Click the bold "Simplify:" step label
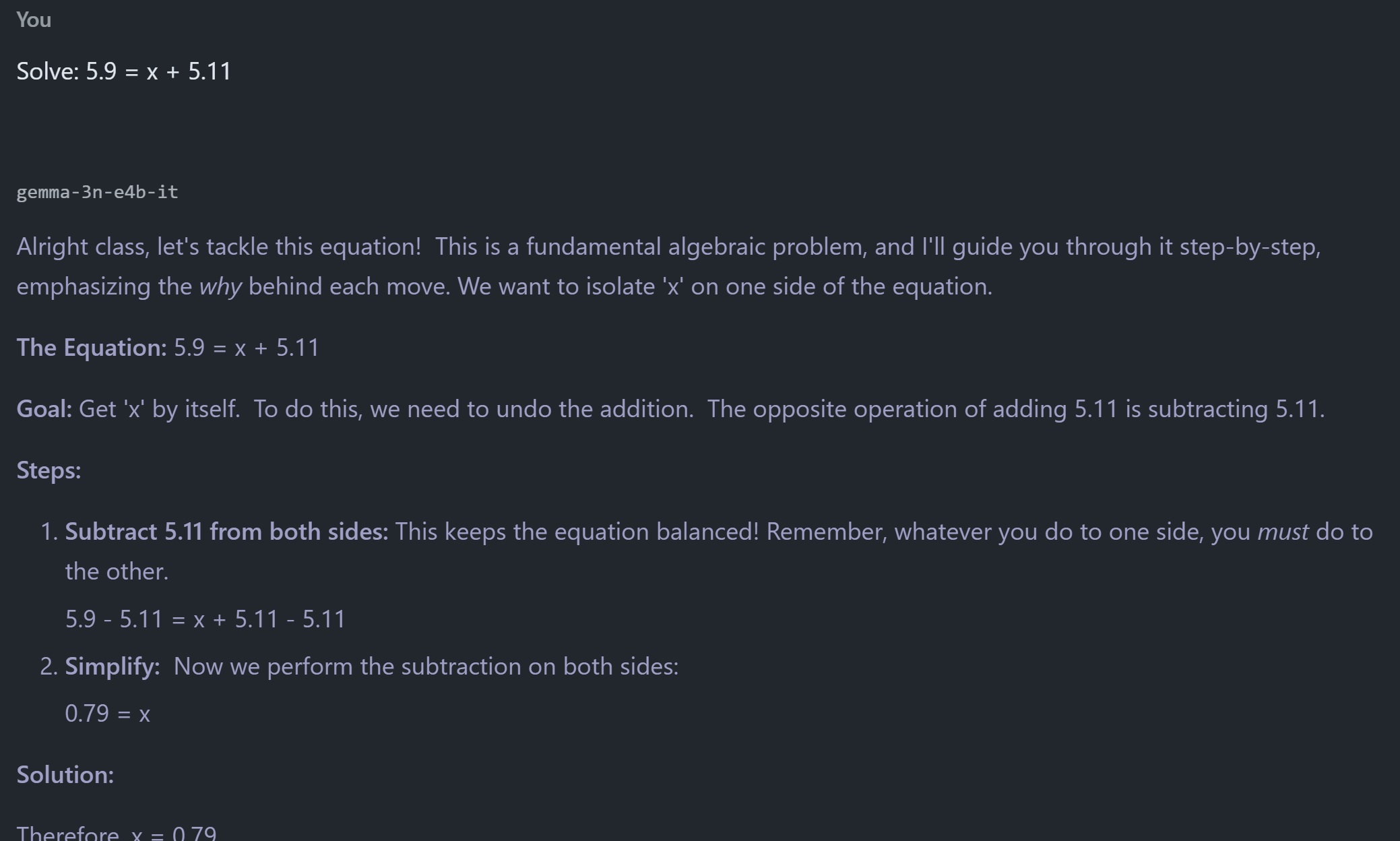The image size is (1400, 841). [x=113, y=666]
